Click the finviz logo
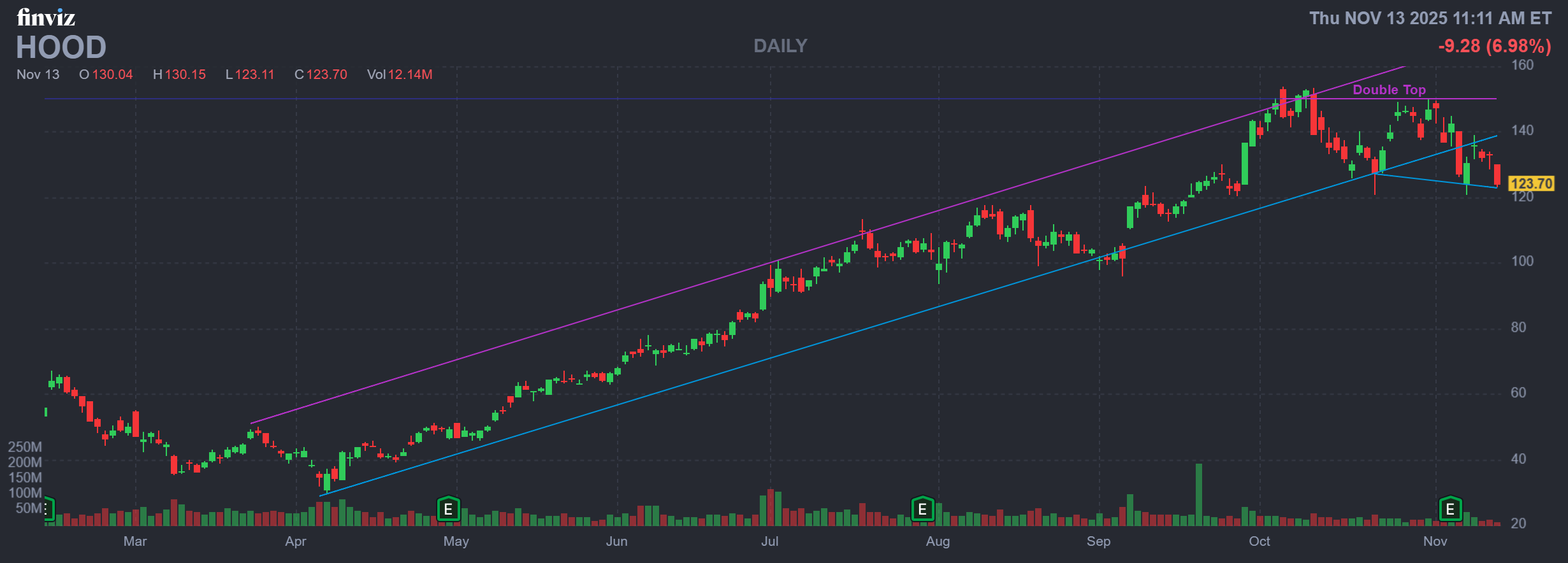1568x563 pixels. [46, 17]
